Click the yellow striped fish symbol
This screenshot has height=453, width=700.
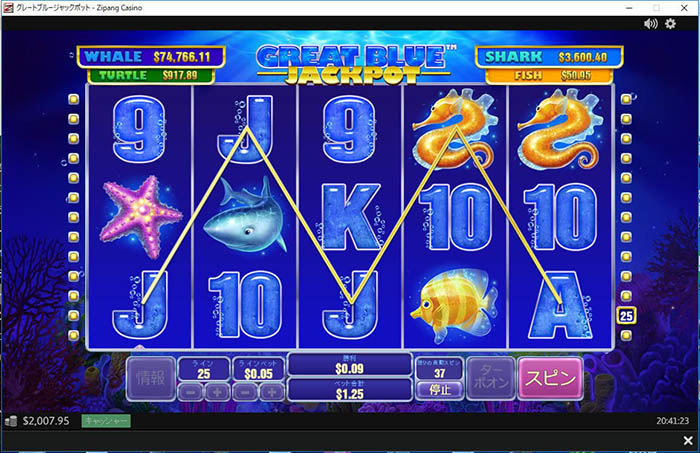454,305
